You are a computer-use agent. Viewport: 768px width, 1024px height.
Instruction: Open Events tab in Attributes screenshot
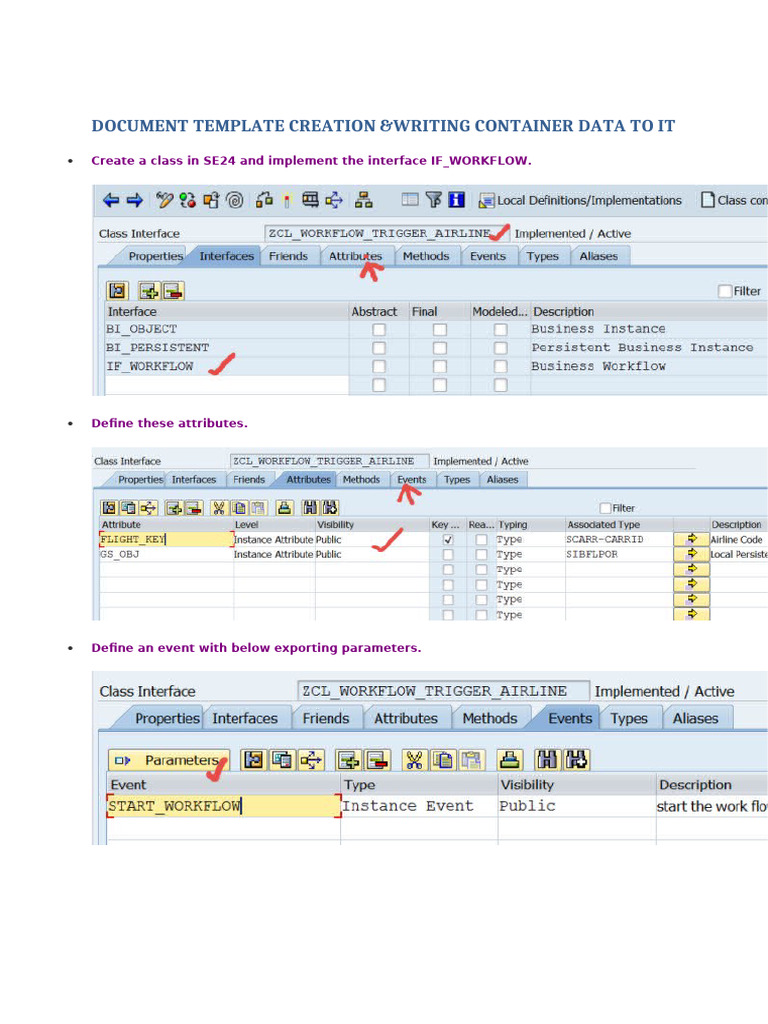point(411,479)
